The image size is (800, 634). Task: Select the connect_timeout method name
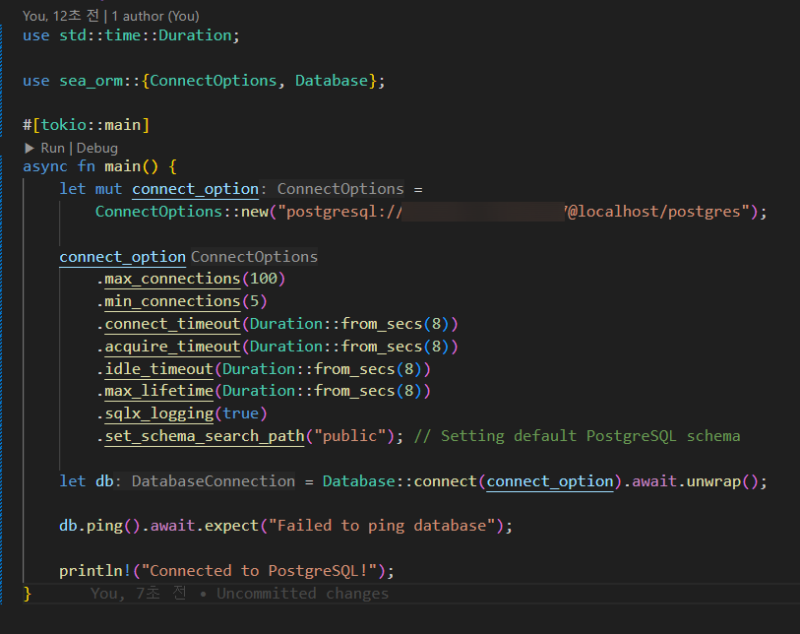click(x=172, y=324)
